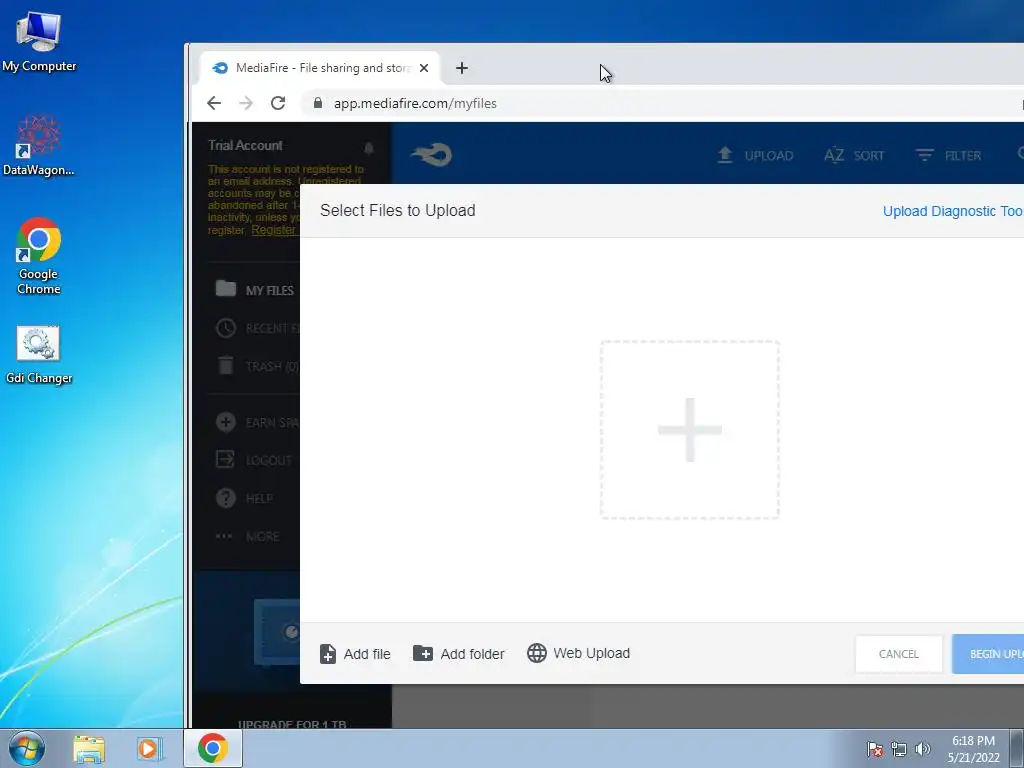Select the MediaFire browser tab
Image resolution: width=1024 pixels, height=768 pixels.
pyautogui.click(x=320, y=68)
